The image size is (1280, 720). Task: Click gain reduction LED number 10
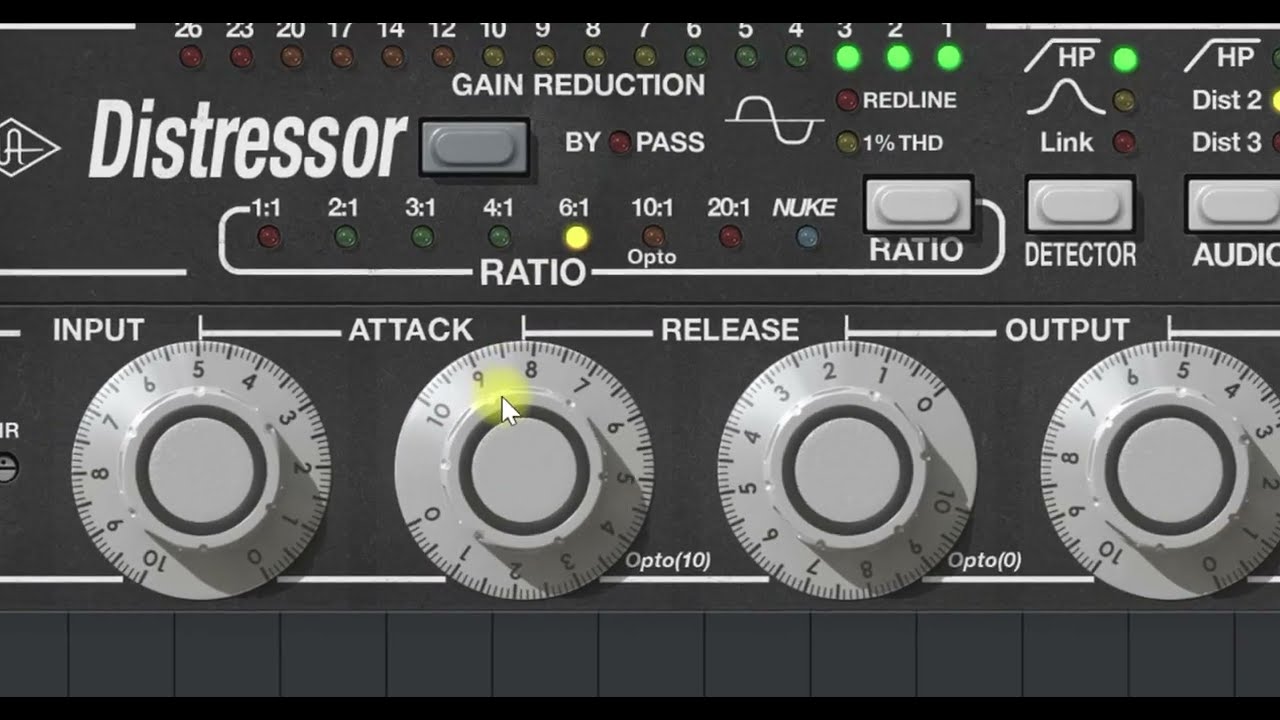(494, 57)
